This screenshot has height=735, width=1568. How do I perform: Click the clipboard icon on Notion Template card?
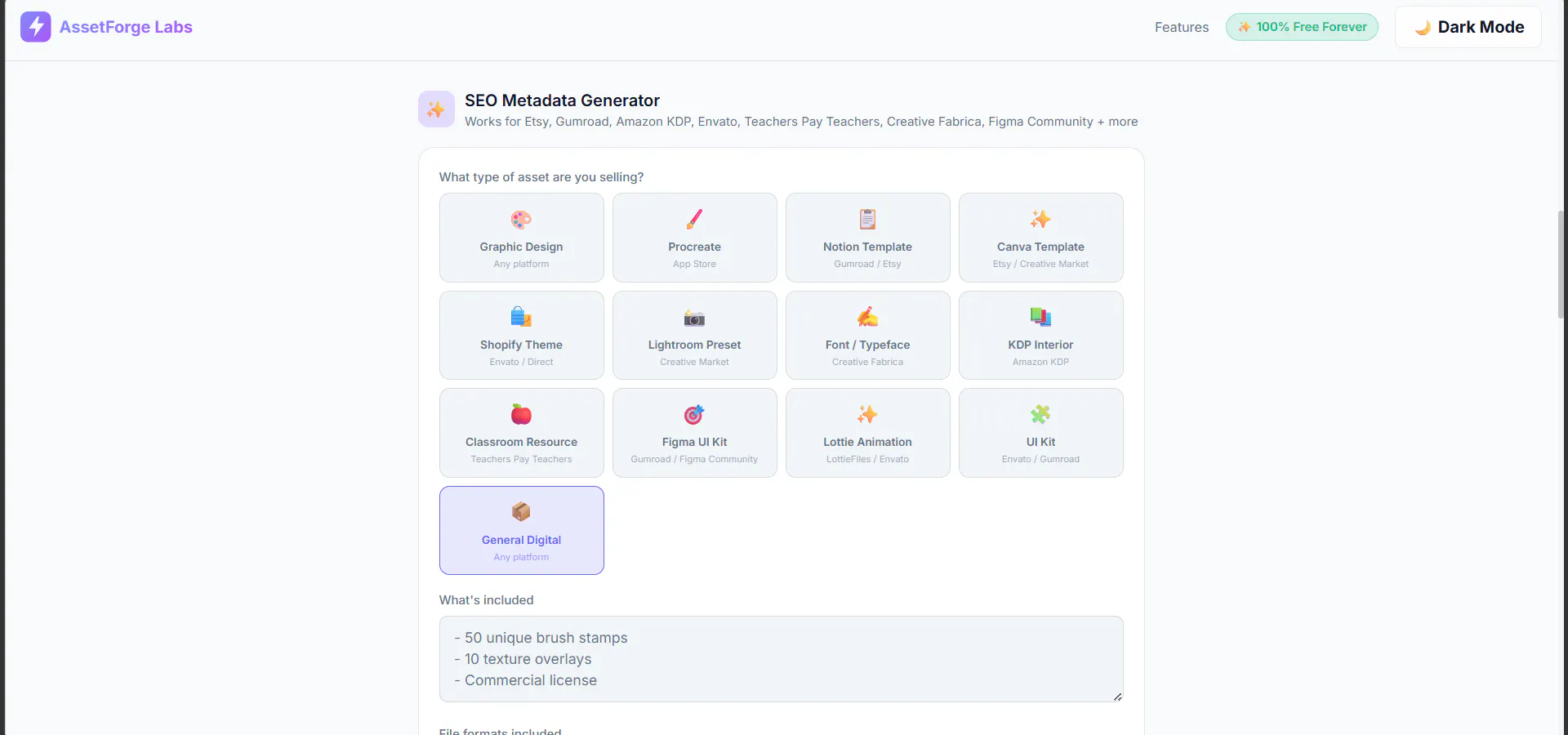867,220
